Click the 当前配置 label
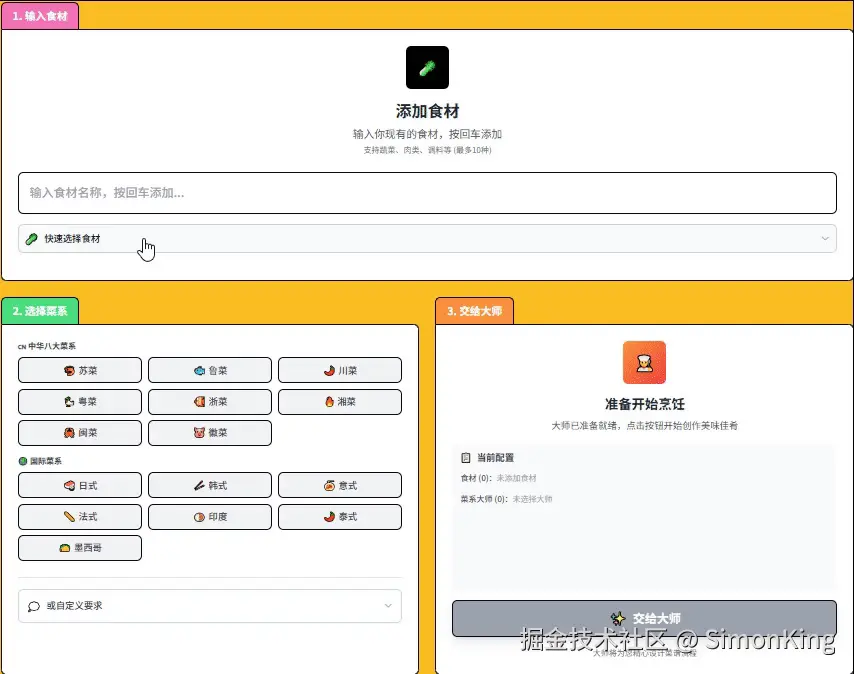This screenshot has width=854, height=674. [495, 457]
